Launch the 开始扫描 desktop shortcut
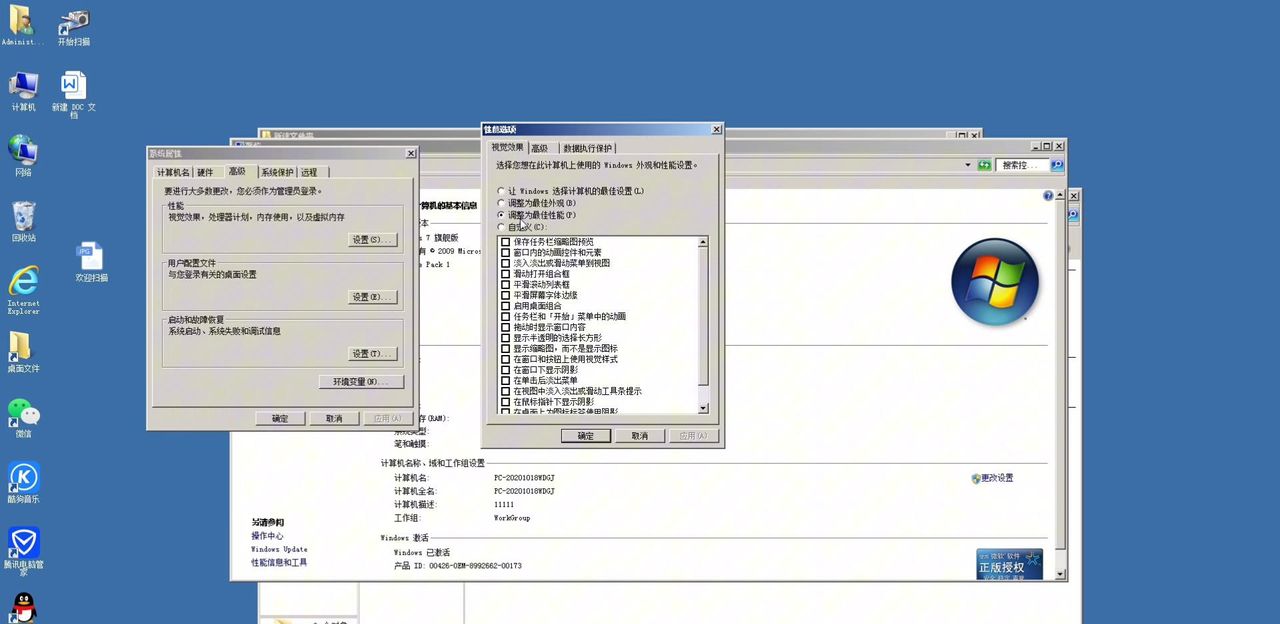This screenshot has width=1280, height=624. [73, 27]
